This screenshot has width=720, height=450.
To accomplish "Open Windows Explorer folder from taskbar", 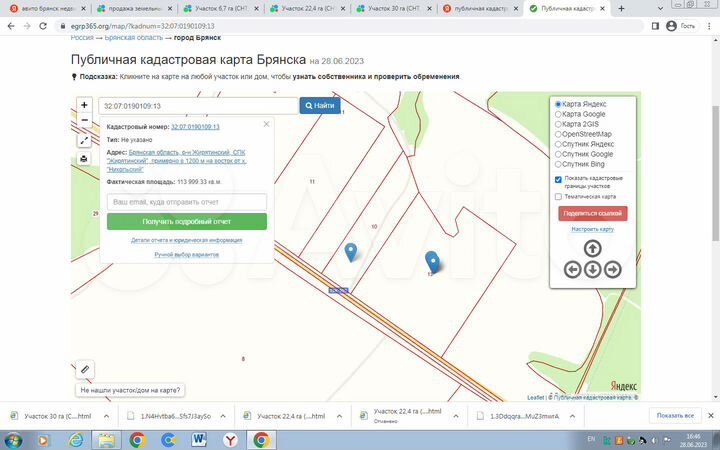I will (x=106, y=440).
